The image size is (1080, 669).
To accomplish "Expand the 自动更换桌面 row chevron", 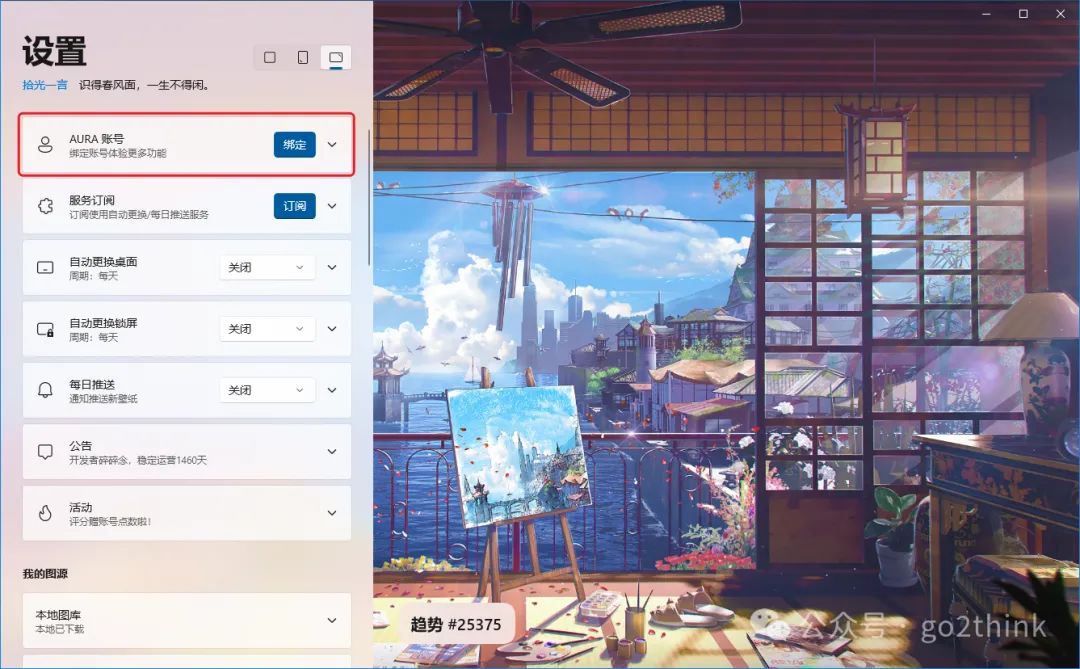I will pos(332,267).
